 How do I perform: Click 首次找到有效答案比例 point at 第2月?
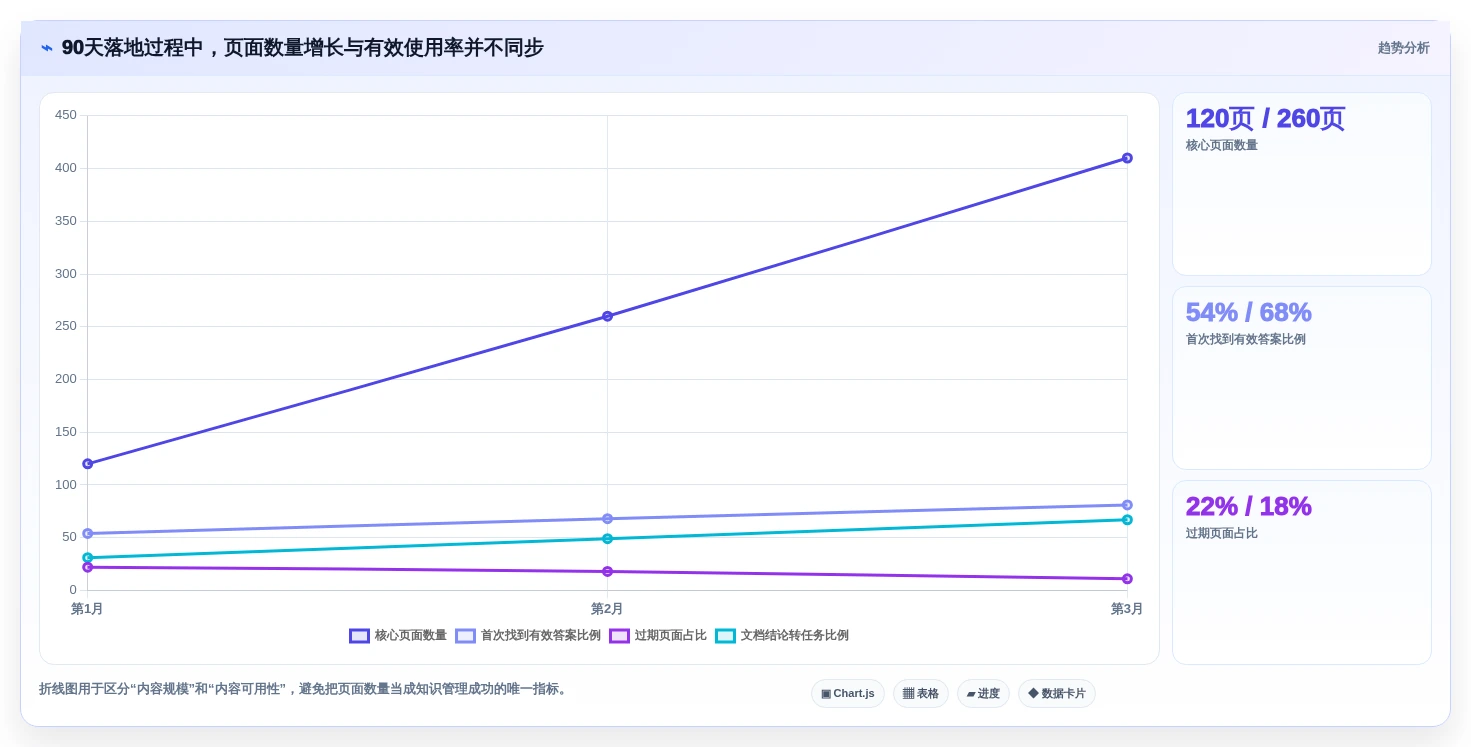[607, 519]
